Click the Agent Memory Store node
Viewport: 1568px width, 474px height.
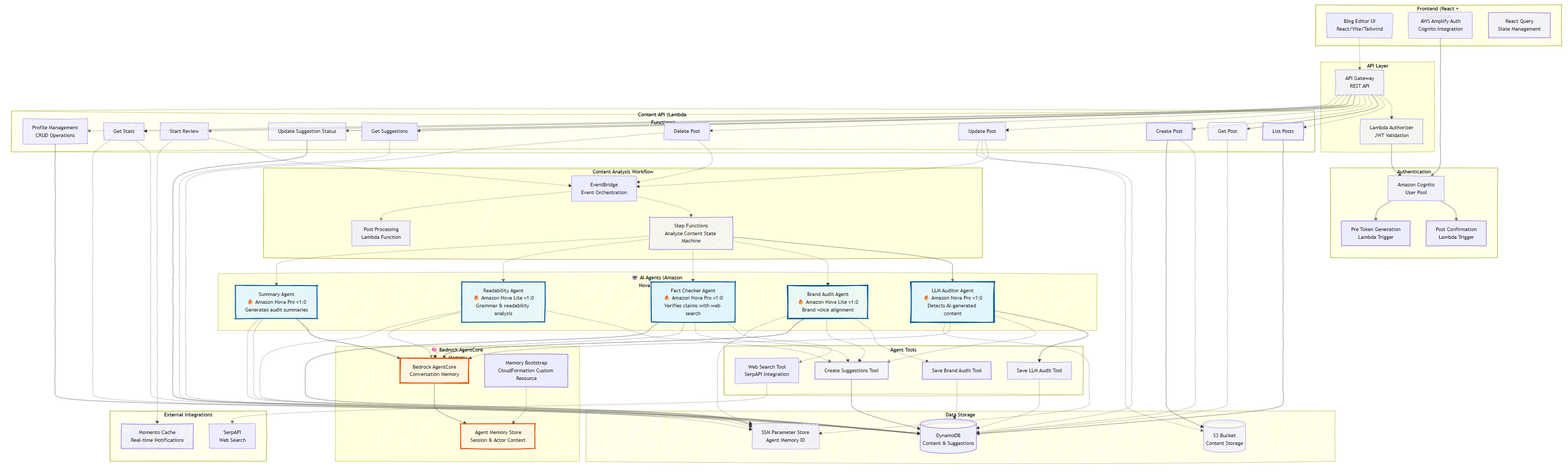pos(498,436)
